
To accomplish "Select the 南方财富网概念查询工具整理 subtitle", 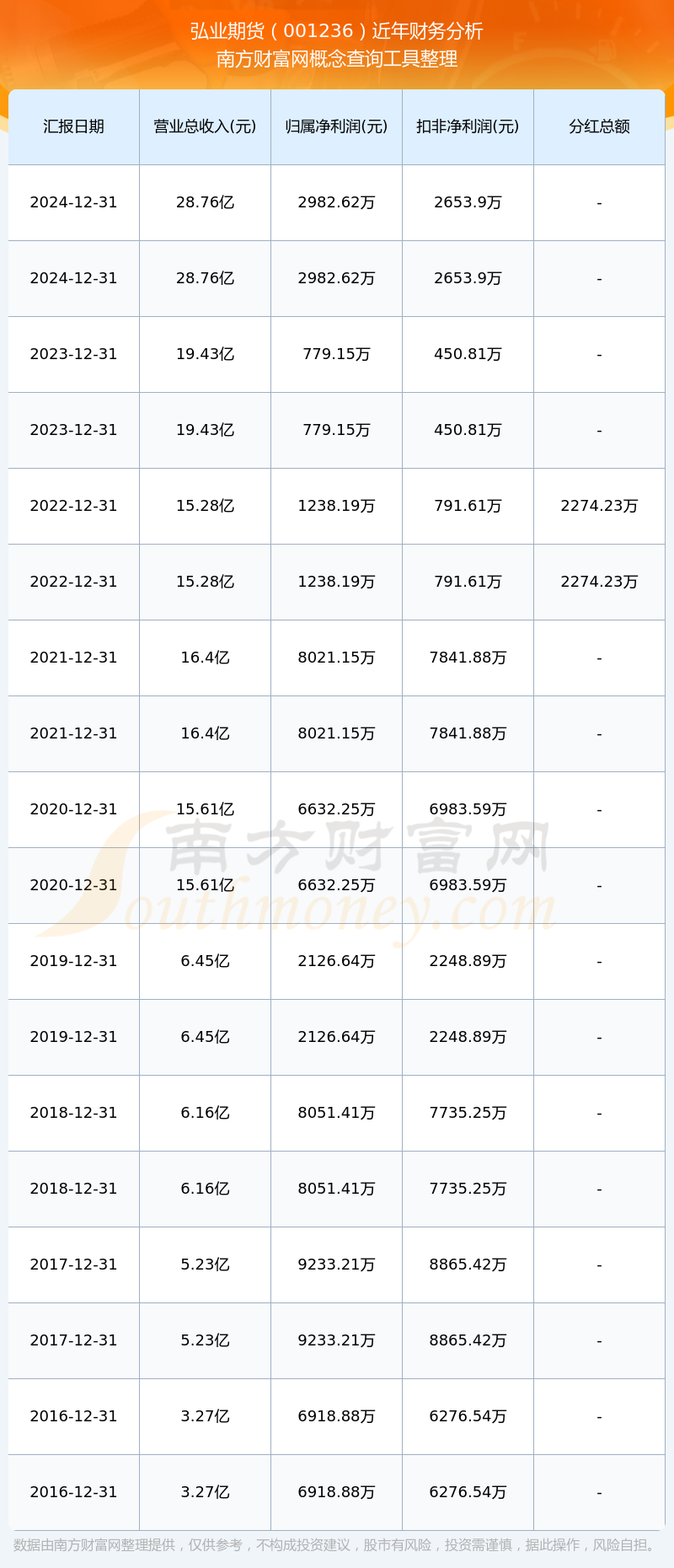I will (337, 59).
